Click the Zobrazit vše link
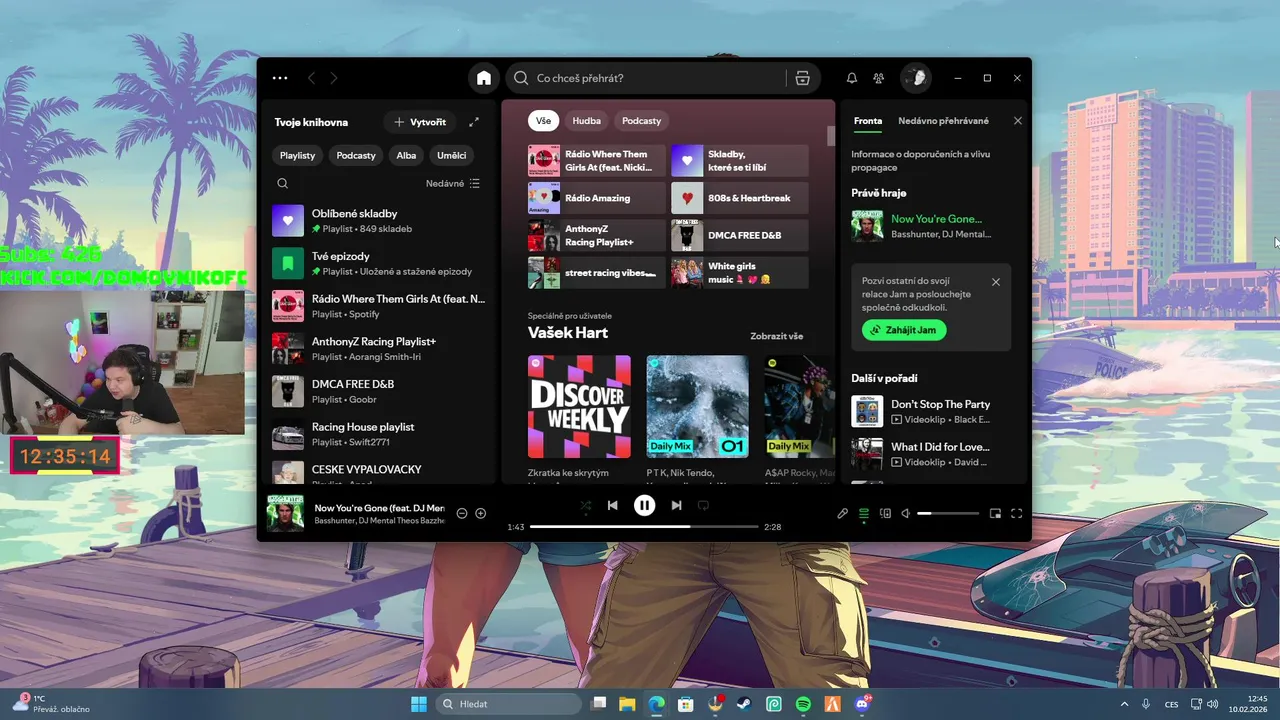This screenshot has height=720, width=1280. (x=777, y=336)
